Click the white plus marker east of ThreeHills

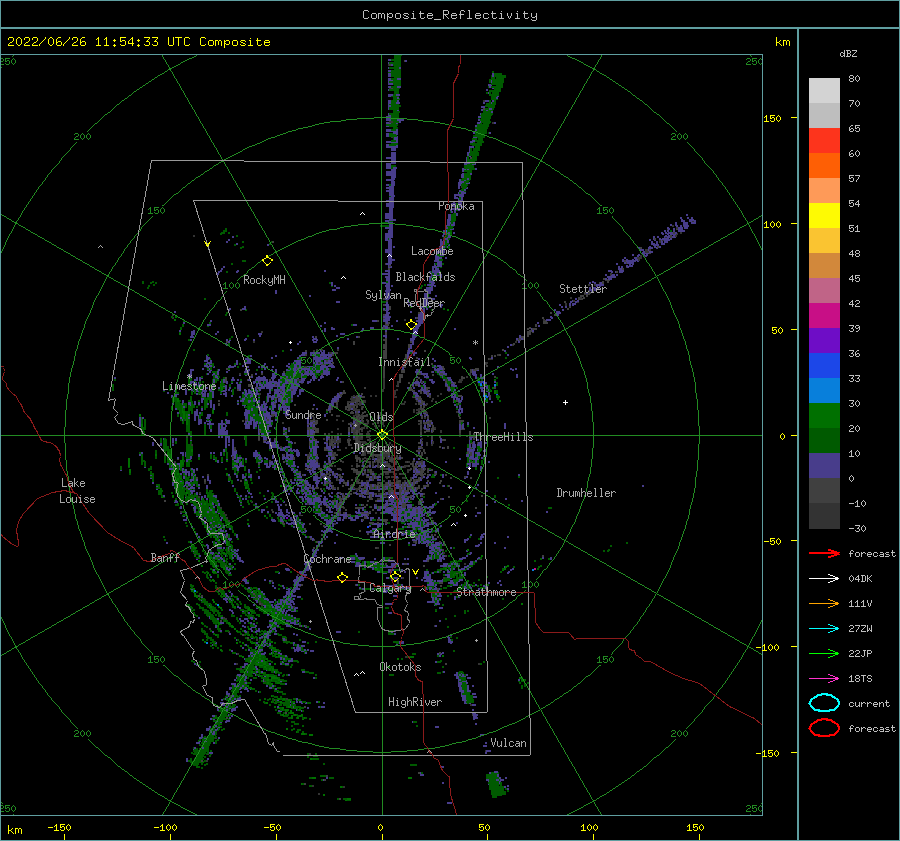[565, 402]
